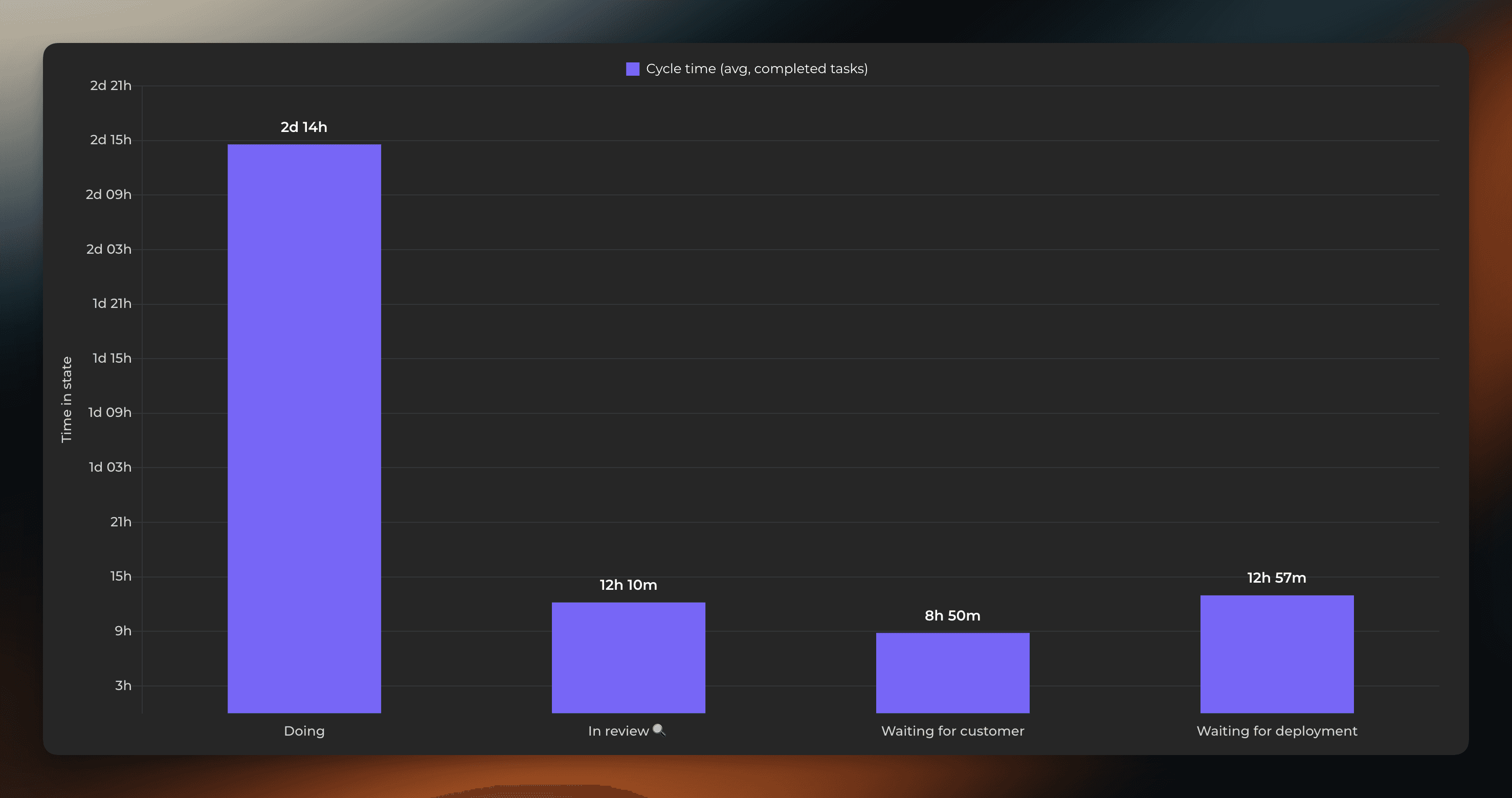Click the magnifying glass icon beside In review
Viewport: 1512px width, 798px height.
659,730
